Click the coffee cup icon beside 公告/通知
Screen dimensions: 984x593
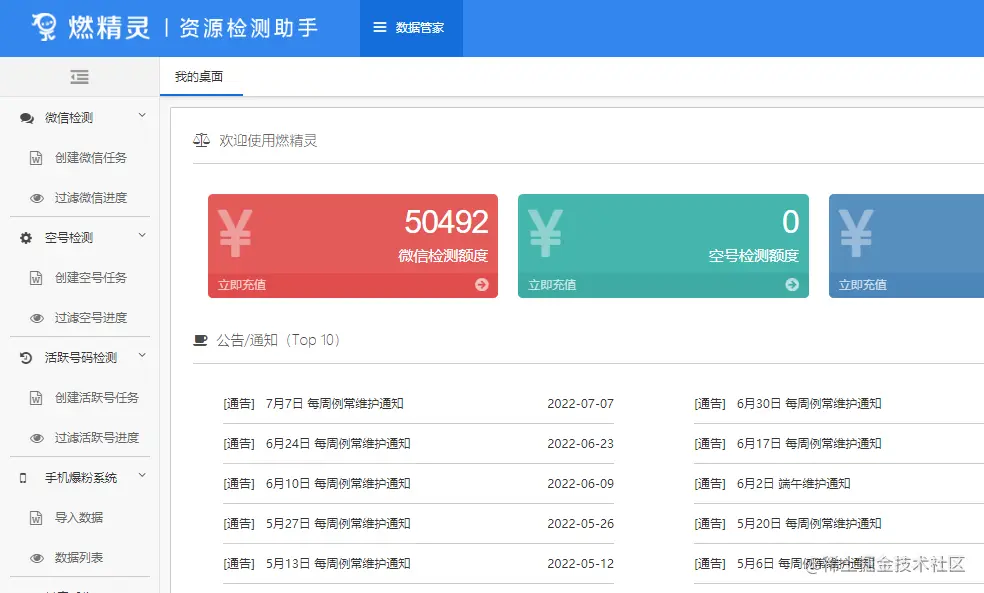200,340
